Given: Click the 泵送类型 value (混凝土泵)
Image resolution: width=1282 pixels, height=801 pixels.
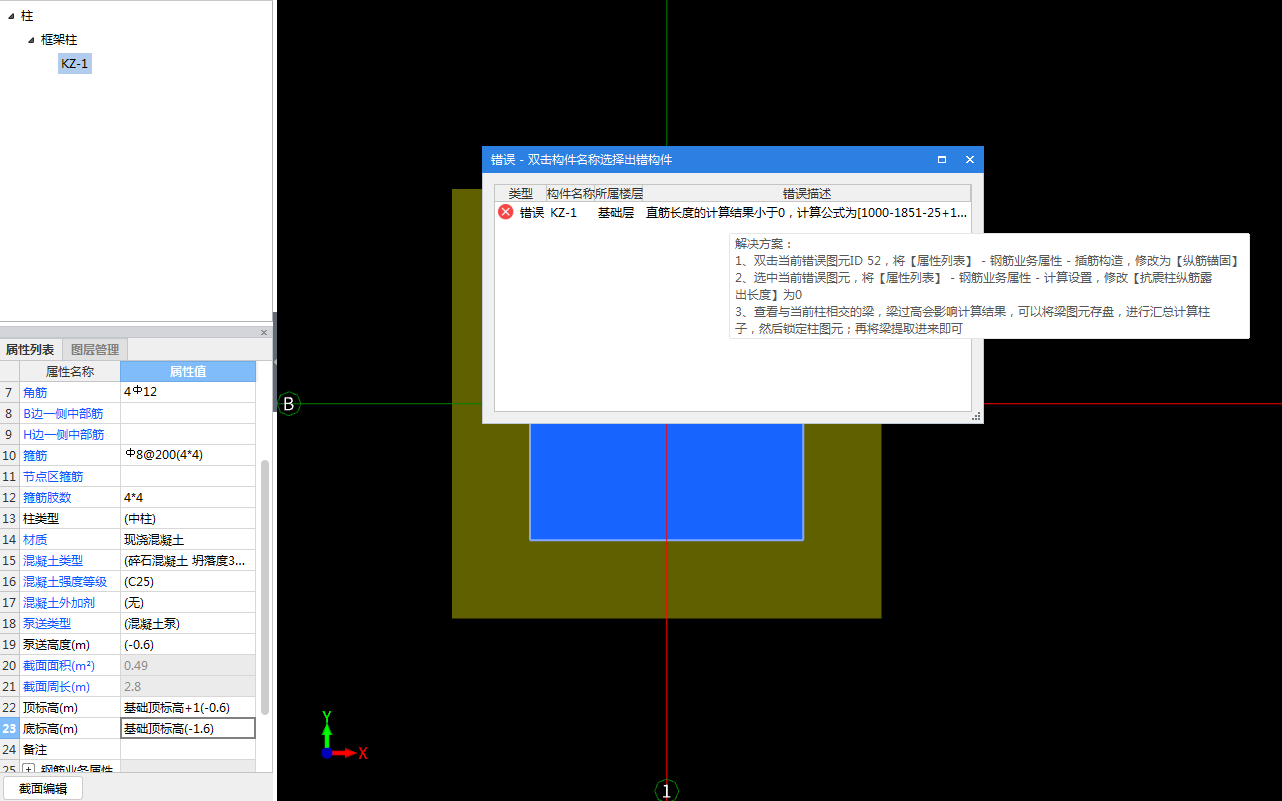Looking at the screenshot, I should [x=187, y=623].
